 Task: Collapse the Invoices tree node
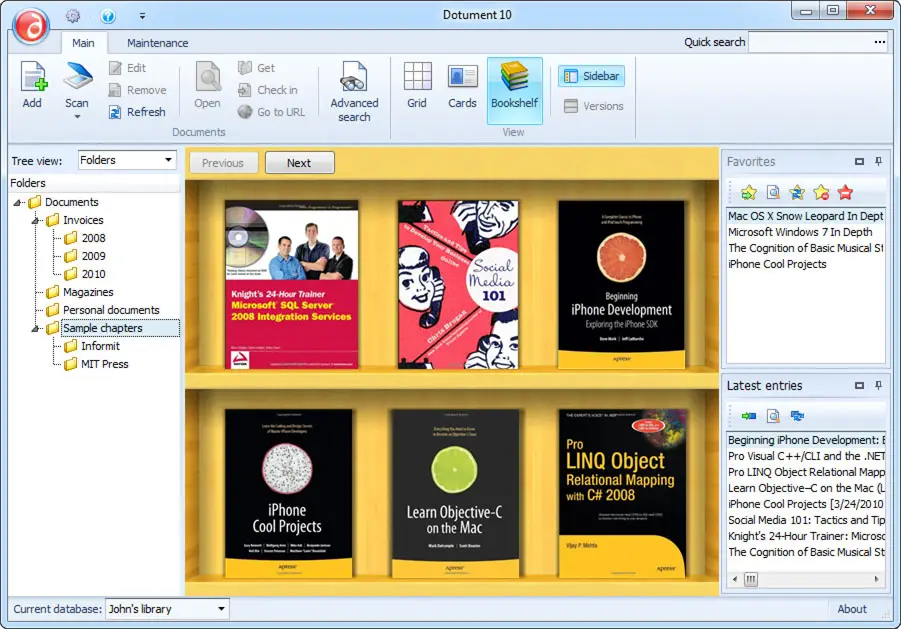pyautogui.click(x=35, y=220)
